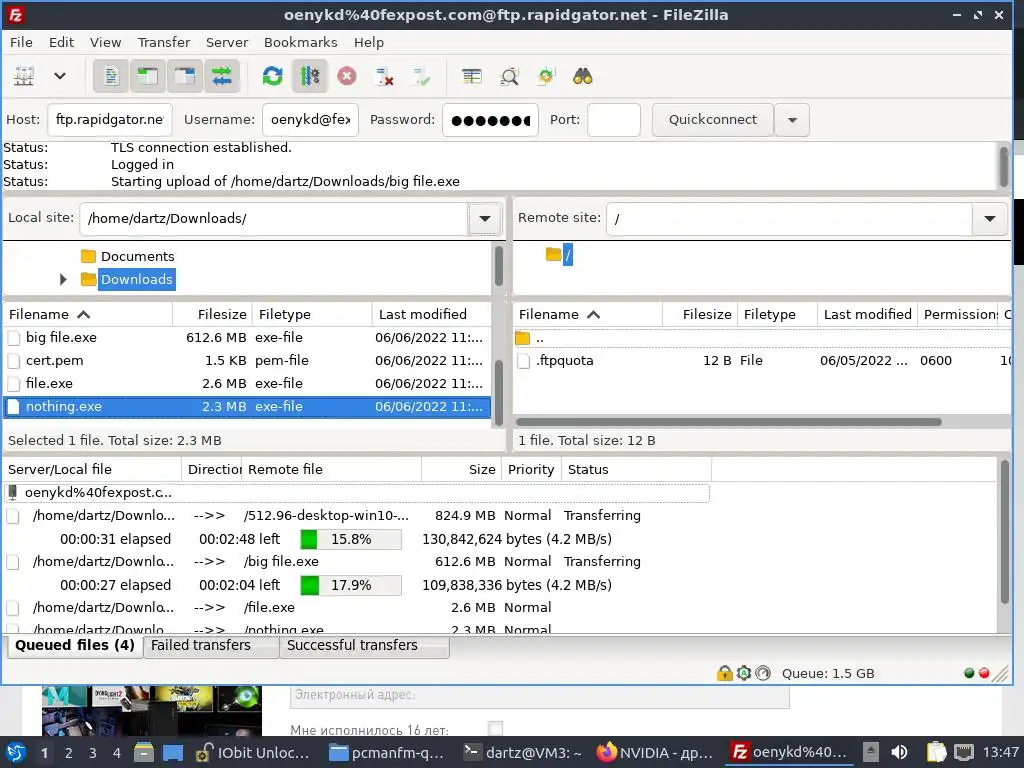Open the Transfer menu
The height and width of the screenshot is (768, 1024).
(163, 42)
